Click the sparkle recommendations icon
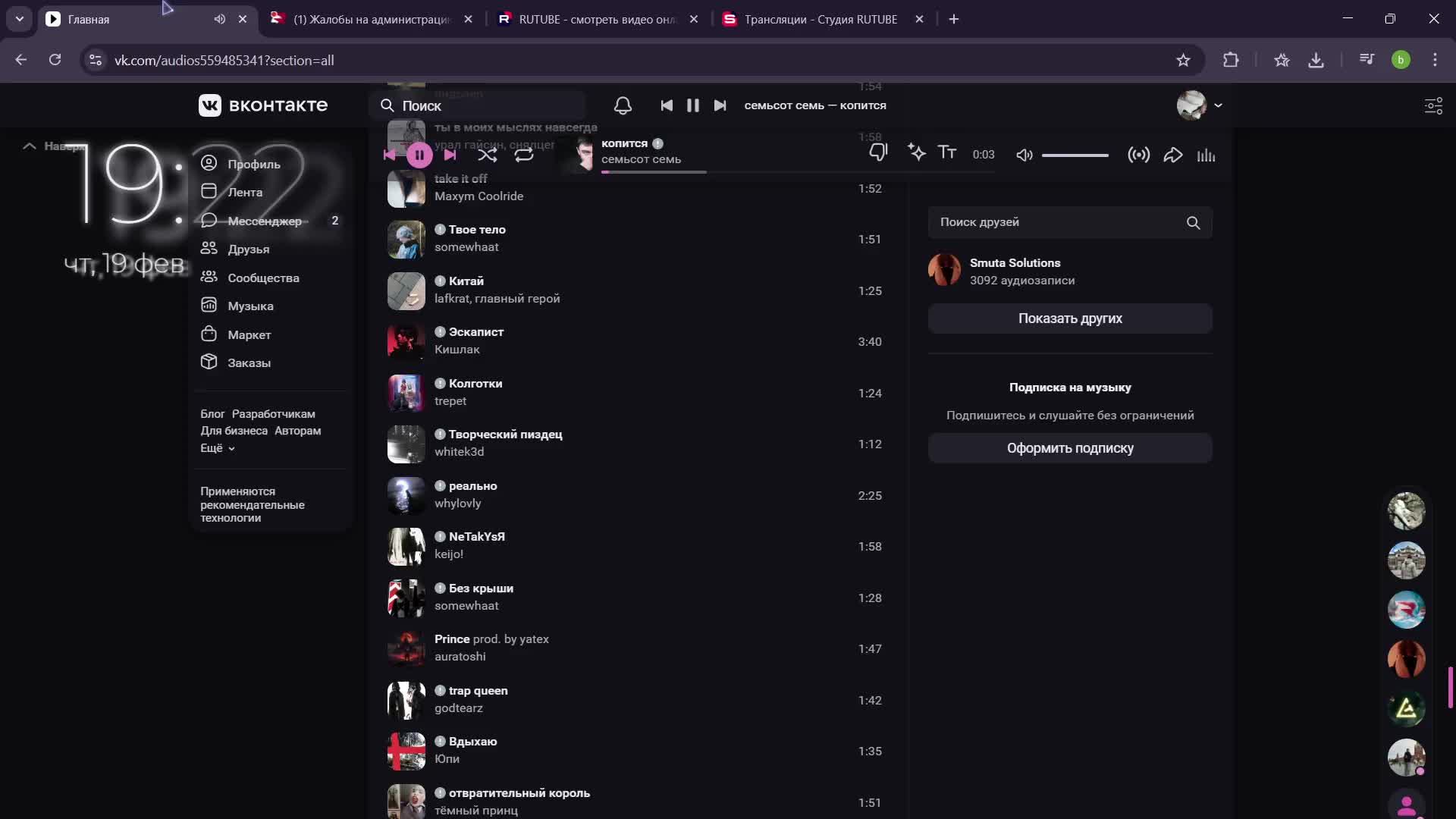1456x819 pixels. (916, 153)
